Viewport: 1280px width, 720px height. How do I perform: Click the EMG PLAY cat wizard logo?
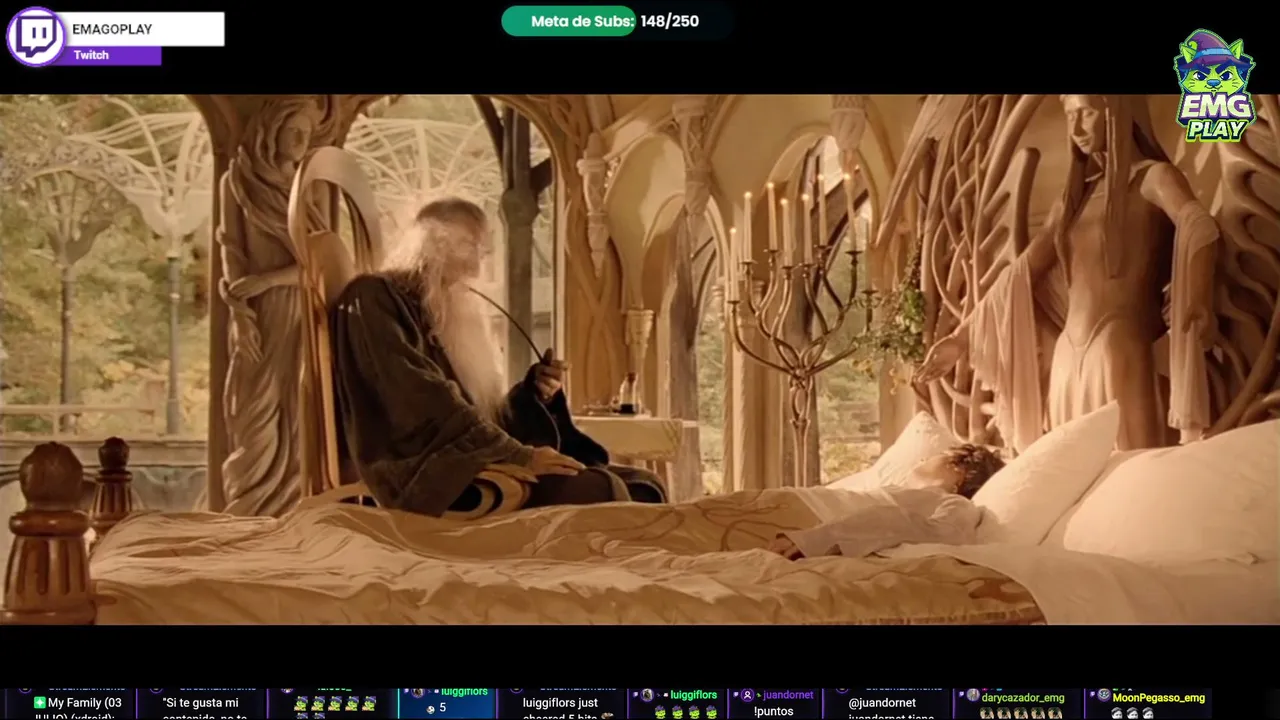(1214, 87)
